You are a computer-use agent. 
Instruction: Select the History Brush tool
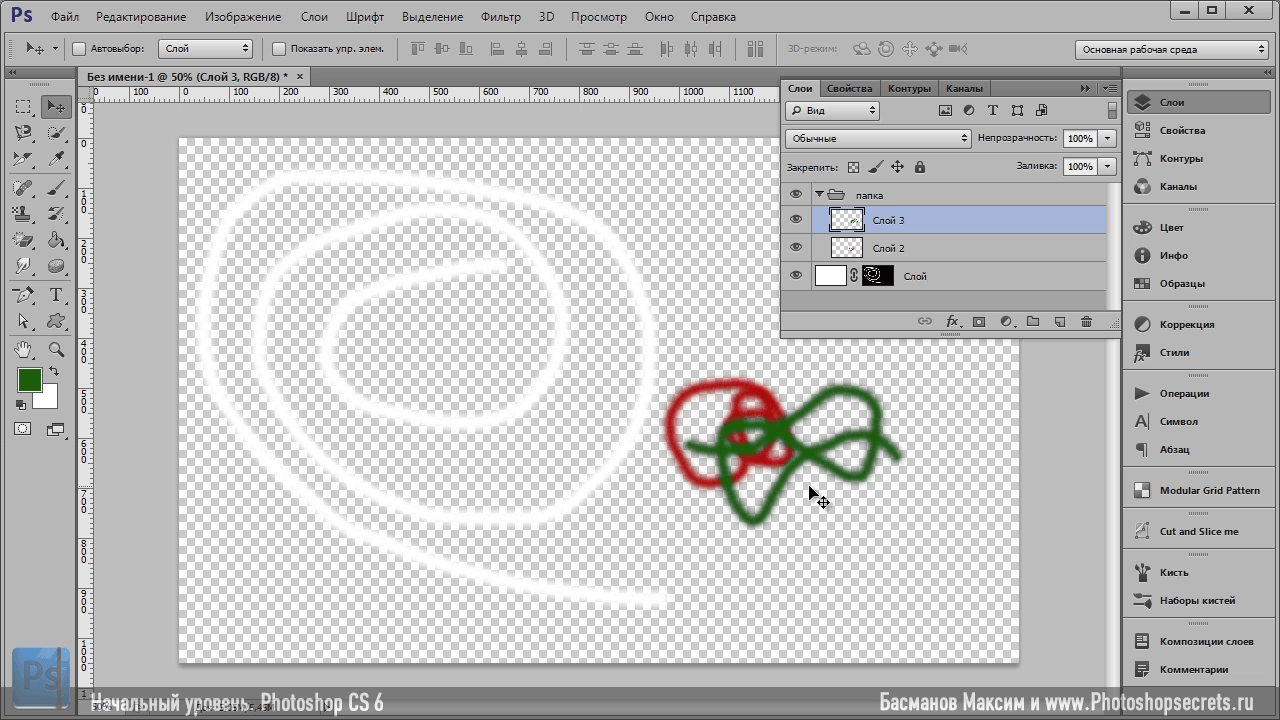click(x=56, y=214)
